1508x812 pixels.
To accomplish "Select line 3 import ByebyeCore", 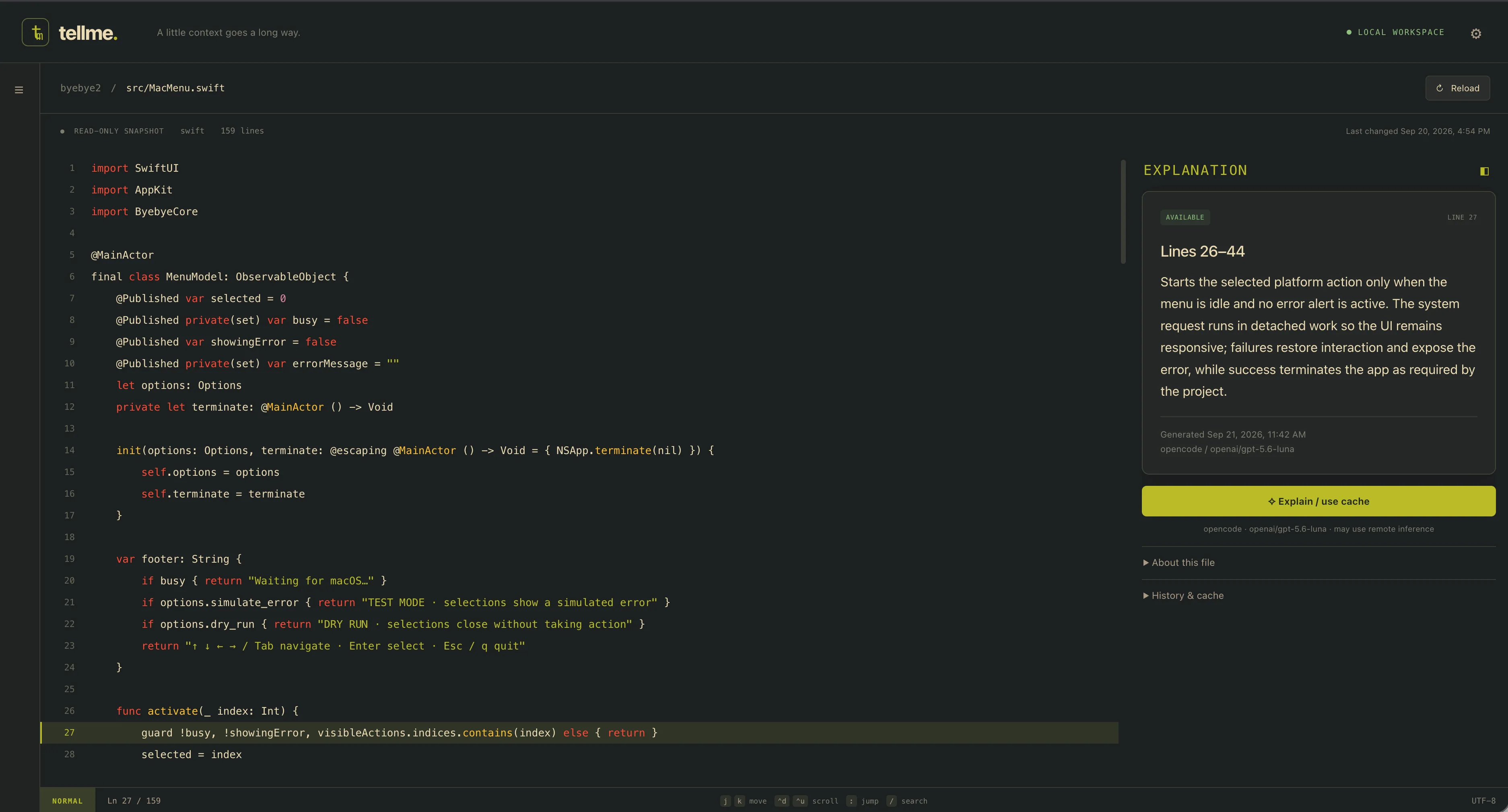I will coord(579,212).
